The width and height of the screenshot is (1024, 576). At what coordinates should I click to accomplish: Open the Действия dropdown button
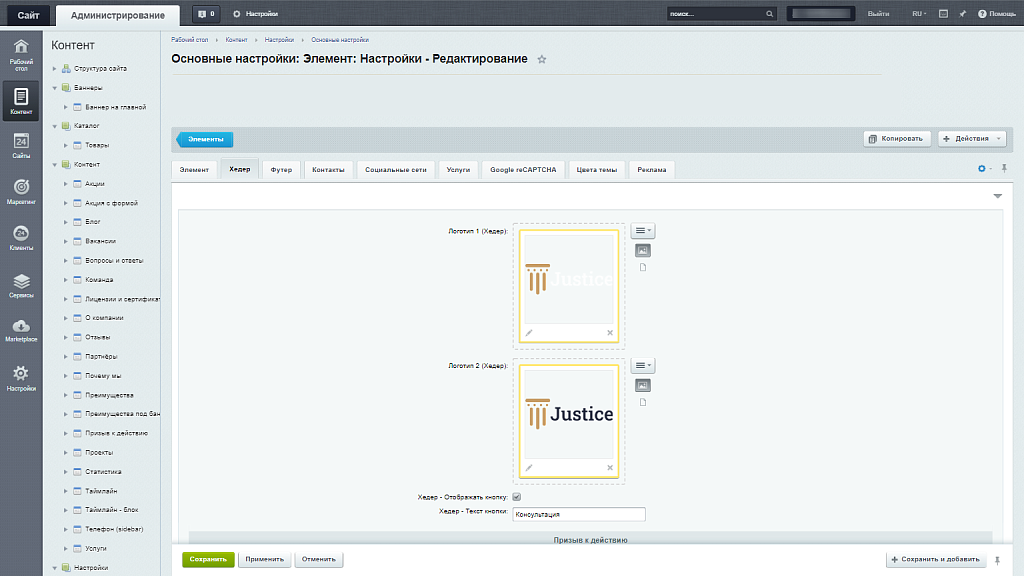(x=972, y=139)
